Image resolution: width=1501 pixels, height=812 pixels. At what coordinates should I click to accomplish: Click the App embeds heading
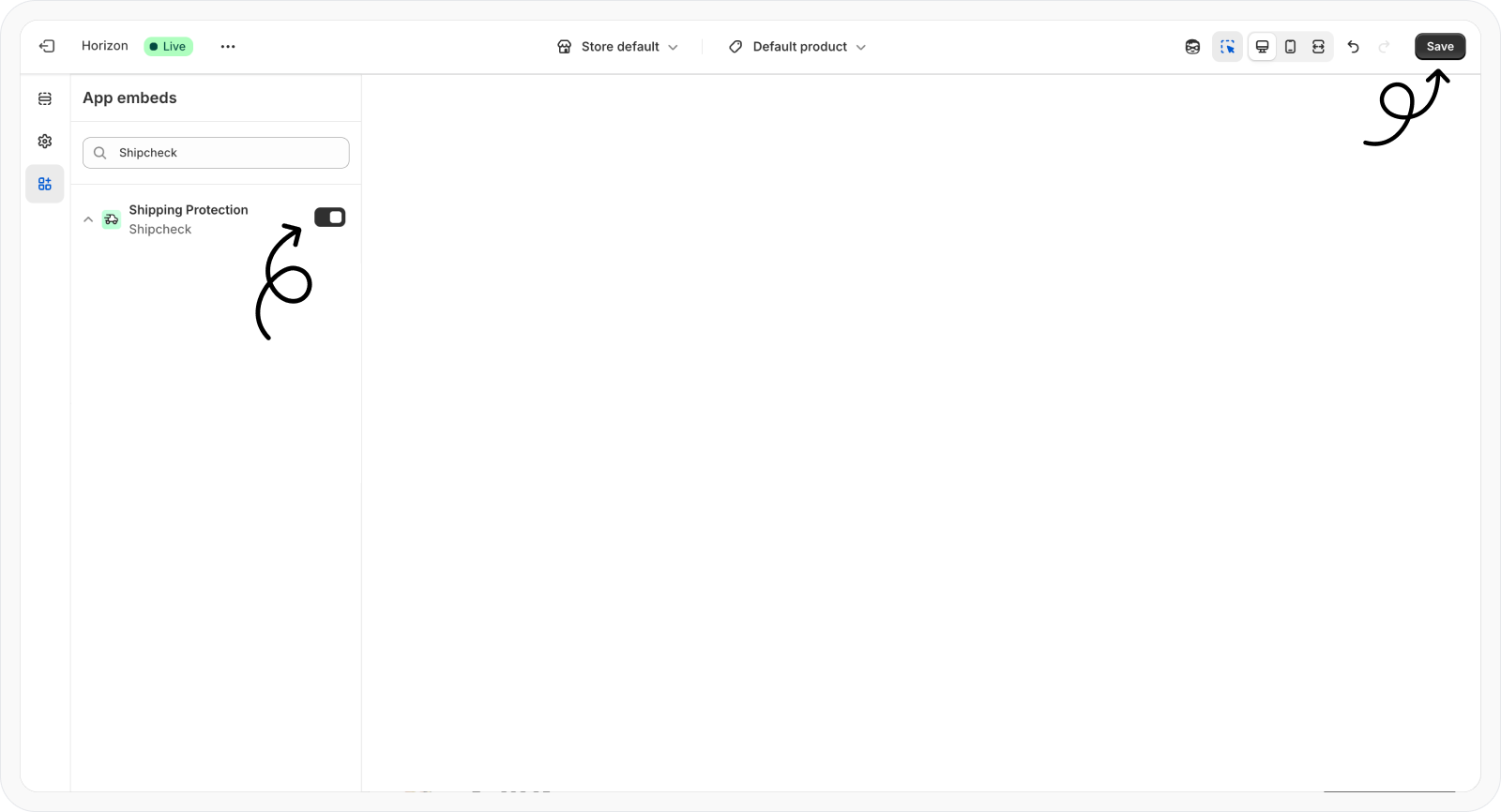click(x=129, y=98)
